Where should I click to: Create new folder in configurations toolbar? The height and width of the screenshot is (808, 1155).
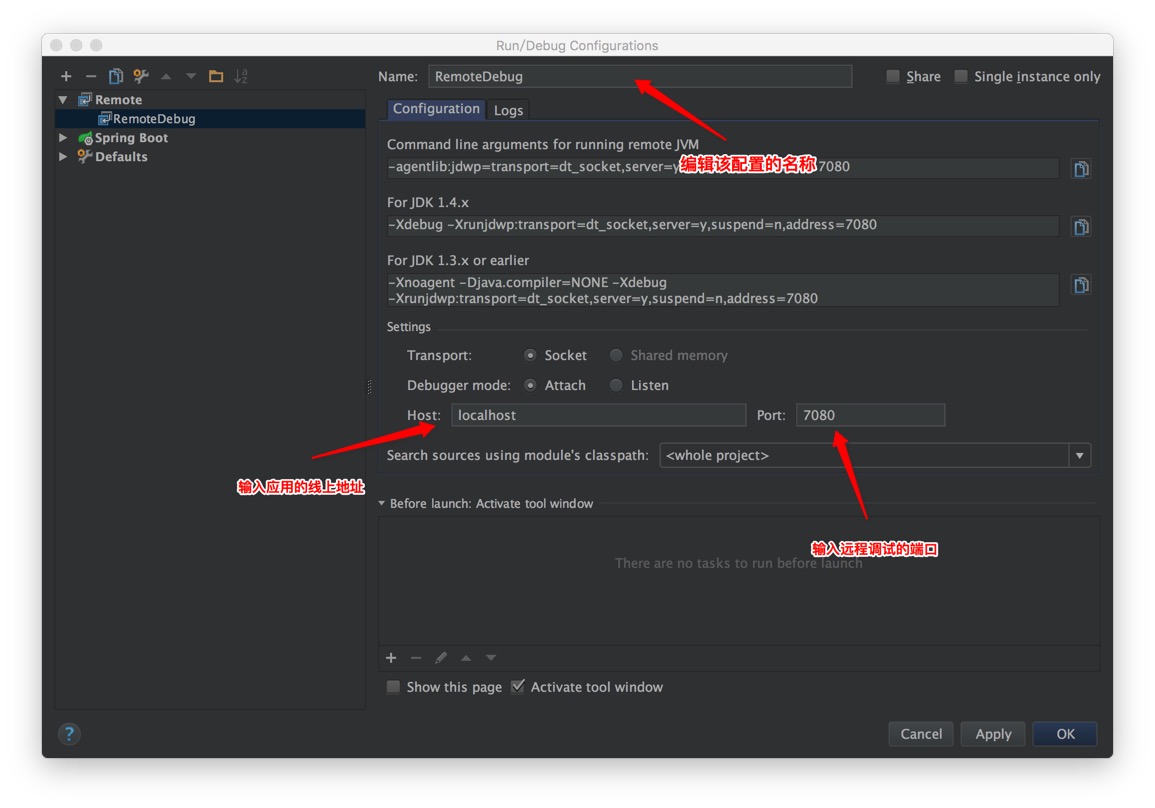216,76
